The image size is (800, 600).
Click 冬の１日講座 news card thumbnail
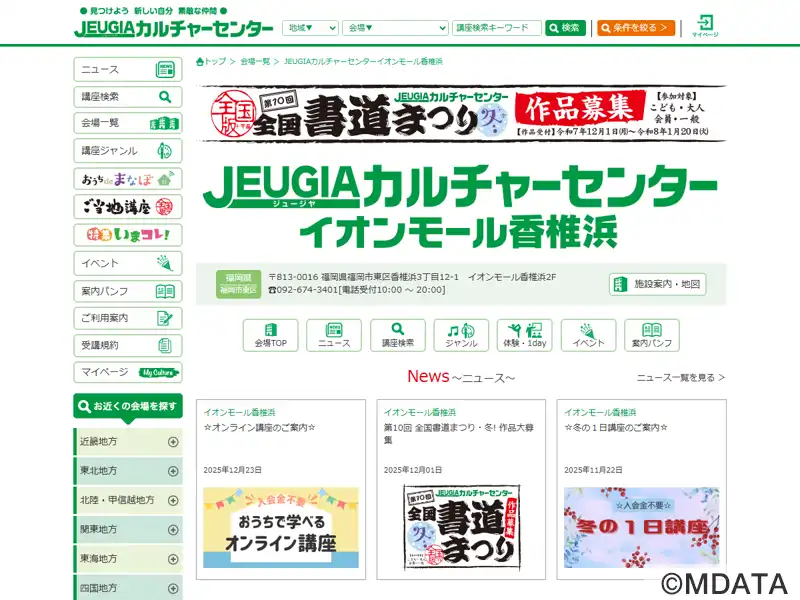[641, 528]
